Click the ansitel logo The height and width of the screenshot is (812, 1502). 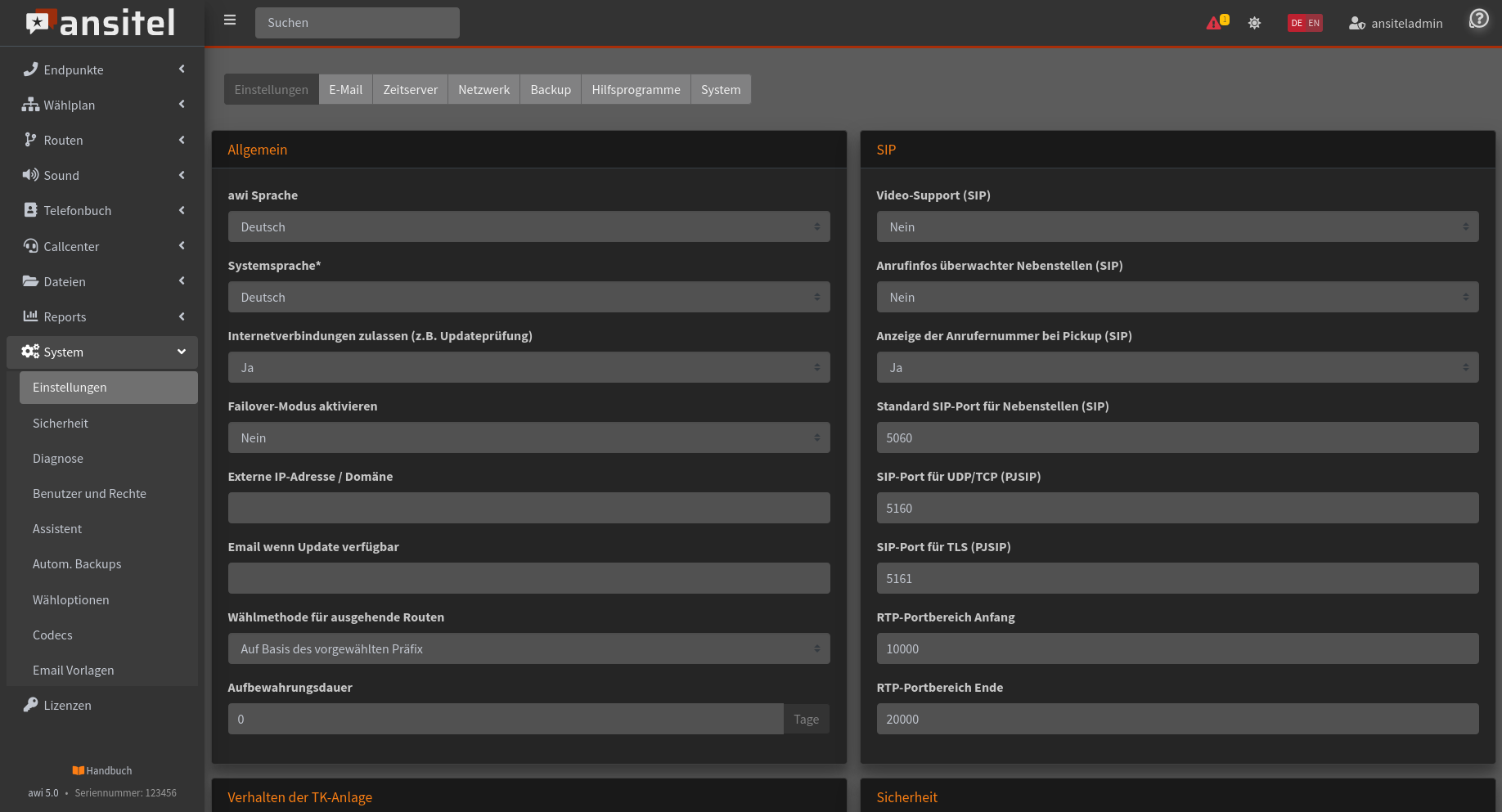pyautogui.click(x=101, y=23)
